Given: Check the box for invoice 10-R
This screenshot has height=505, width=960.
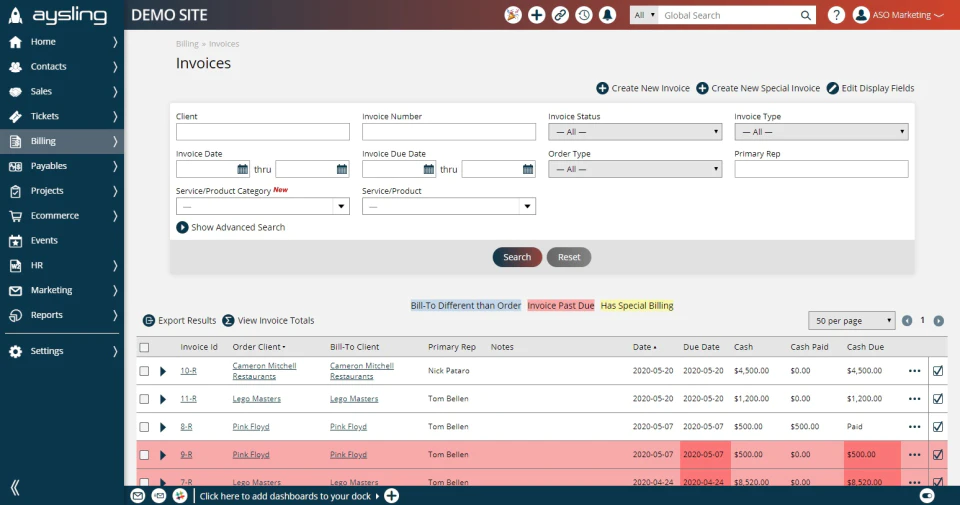Looking at the screenshot, I should click(x=144, y=371).
